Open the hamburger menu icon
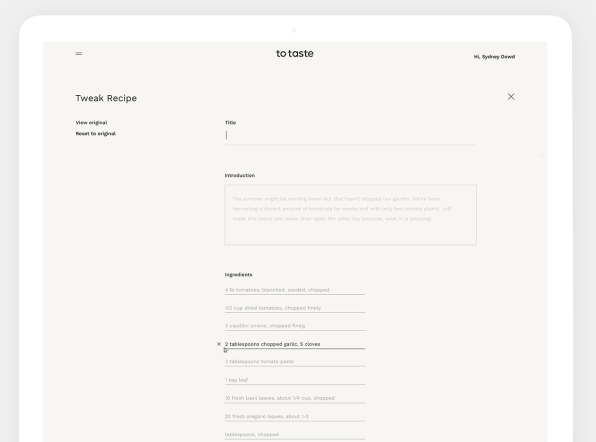Image resolution: width=596 pixels, height=442 pixels. pos(79,54)
